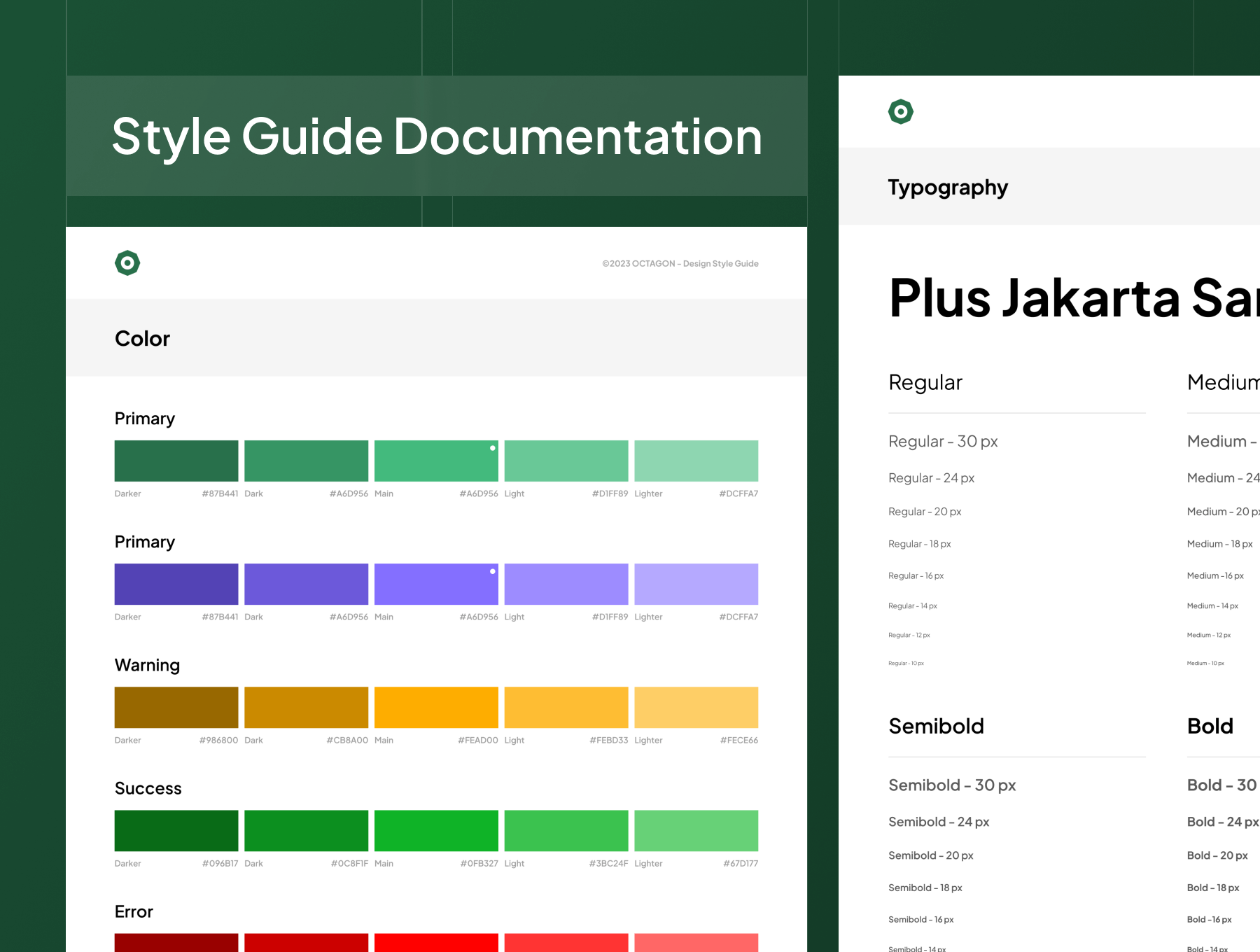
Task: Click the Octagon logo above the Typography heading
Action: pos(900,112)
